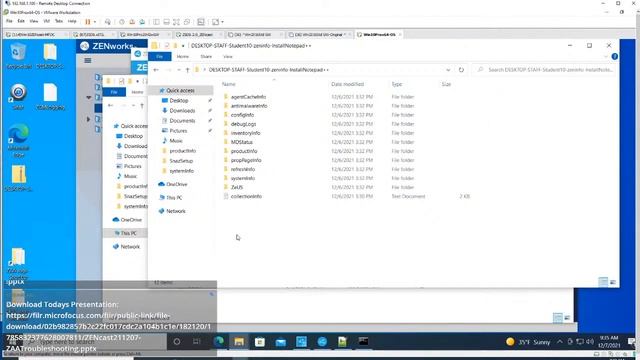Select the collectionInfo text document
640x360 pixels.
(246, 196)
